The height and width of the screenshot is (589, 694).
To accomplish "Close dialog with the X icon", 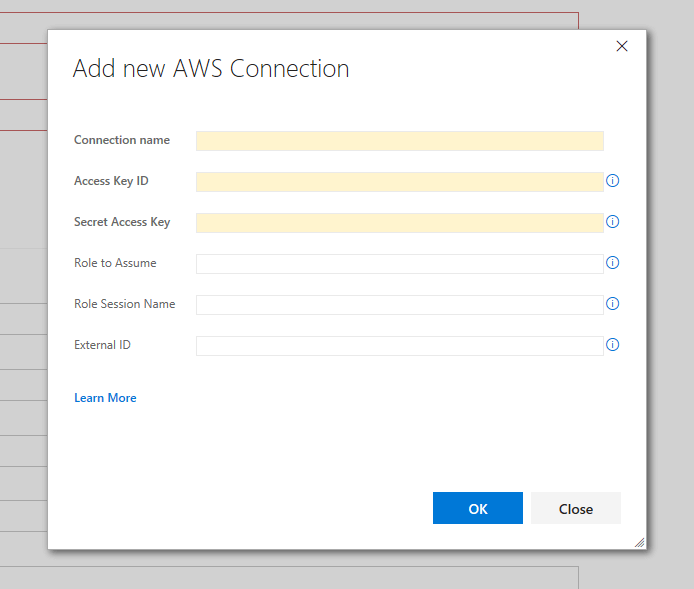I will pos(621,46).
